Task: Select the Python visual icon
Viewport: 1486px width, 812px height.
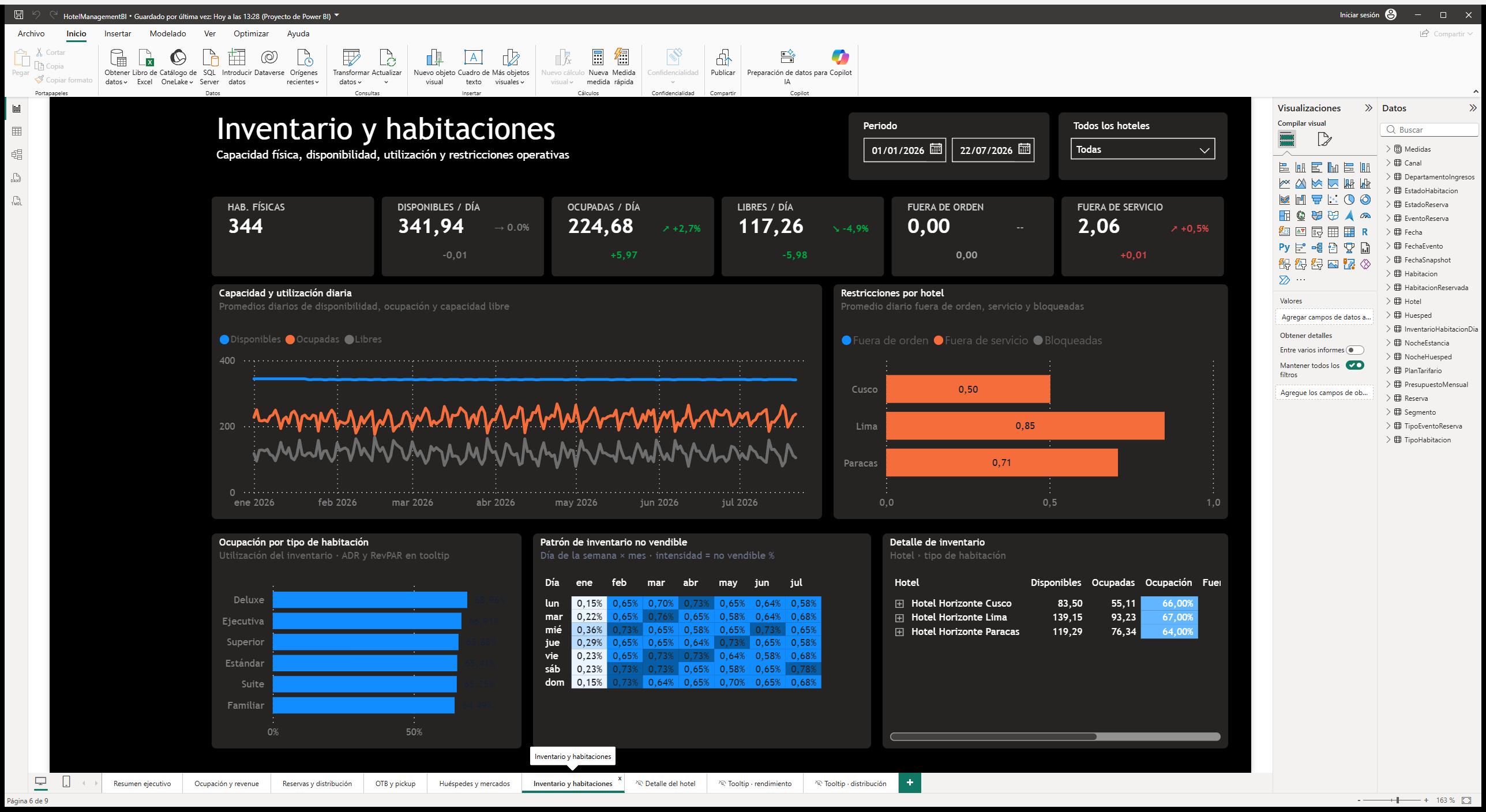Action: (x=1284, y=248)
